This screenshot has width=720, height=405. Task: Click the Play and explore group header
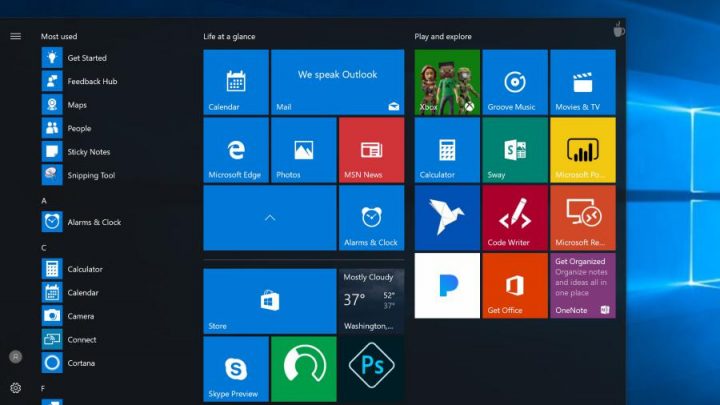443,36
